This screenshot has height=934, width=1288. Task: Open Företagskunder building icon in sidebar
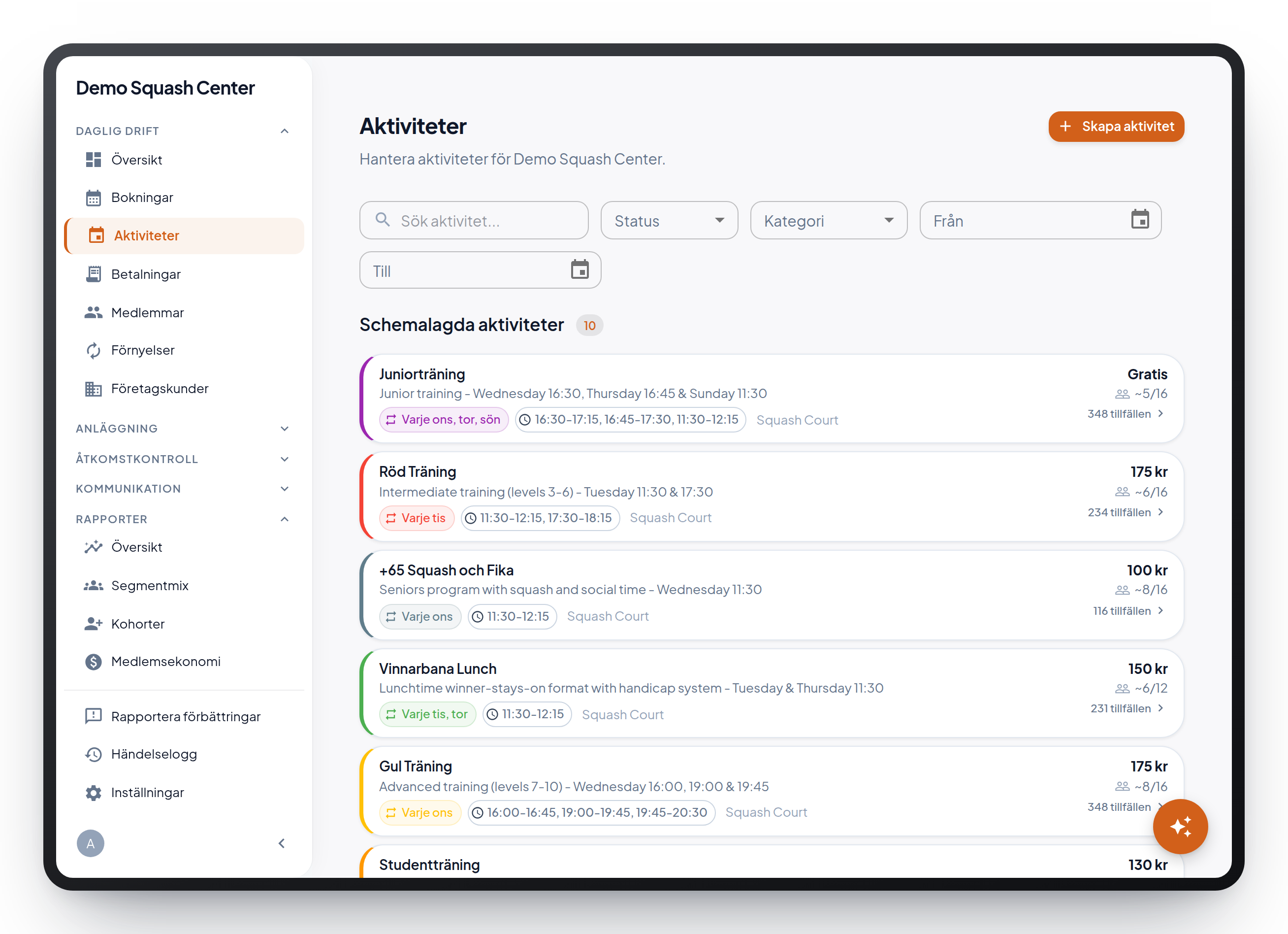coord(93,389)
